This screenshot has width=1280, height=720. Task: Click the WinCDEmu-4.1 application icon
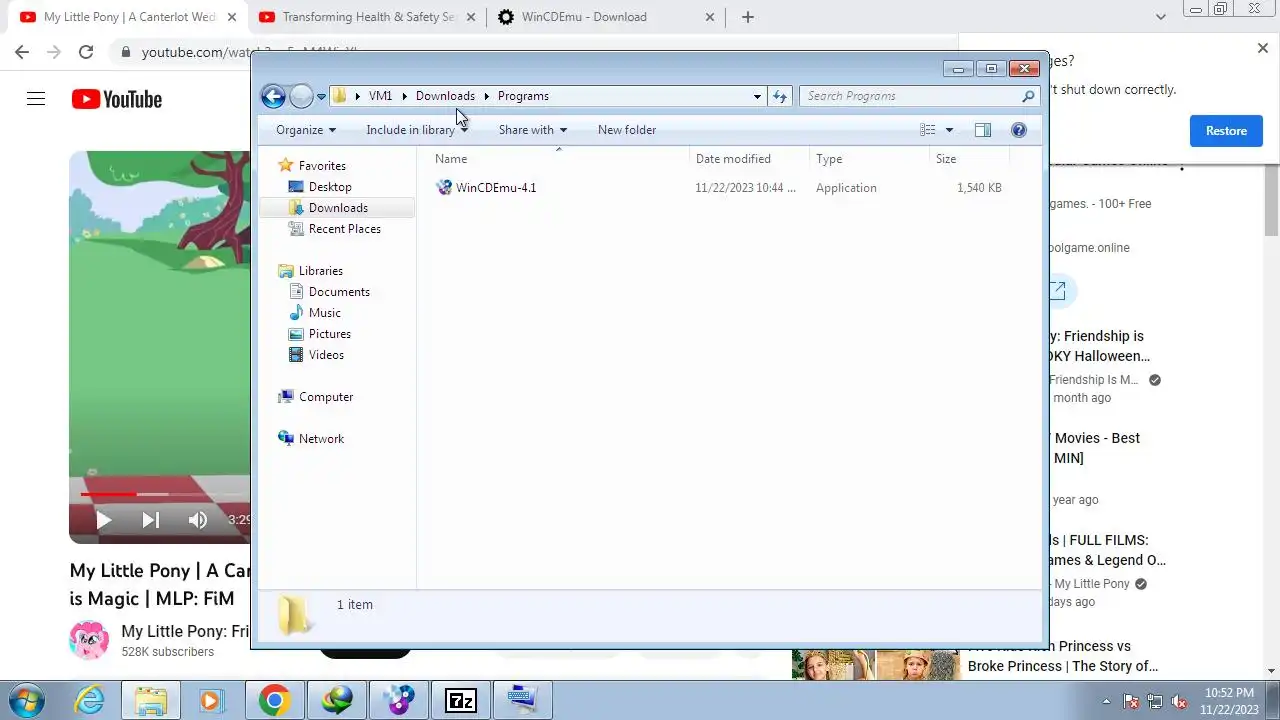pos(444,188)
